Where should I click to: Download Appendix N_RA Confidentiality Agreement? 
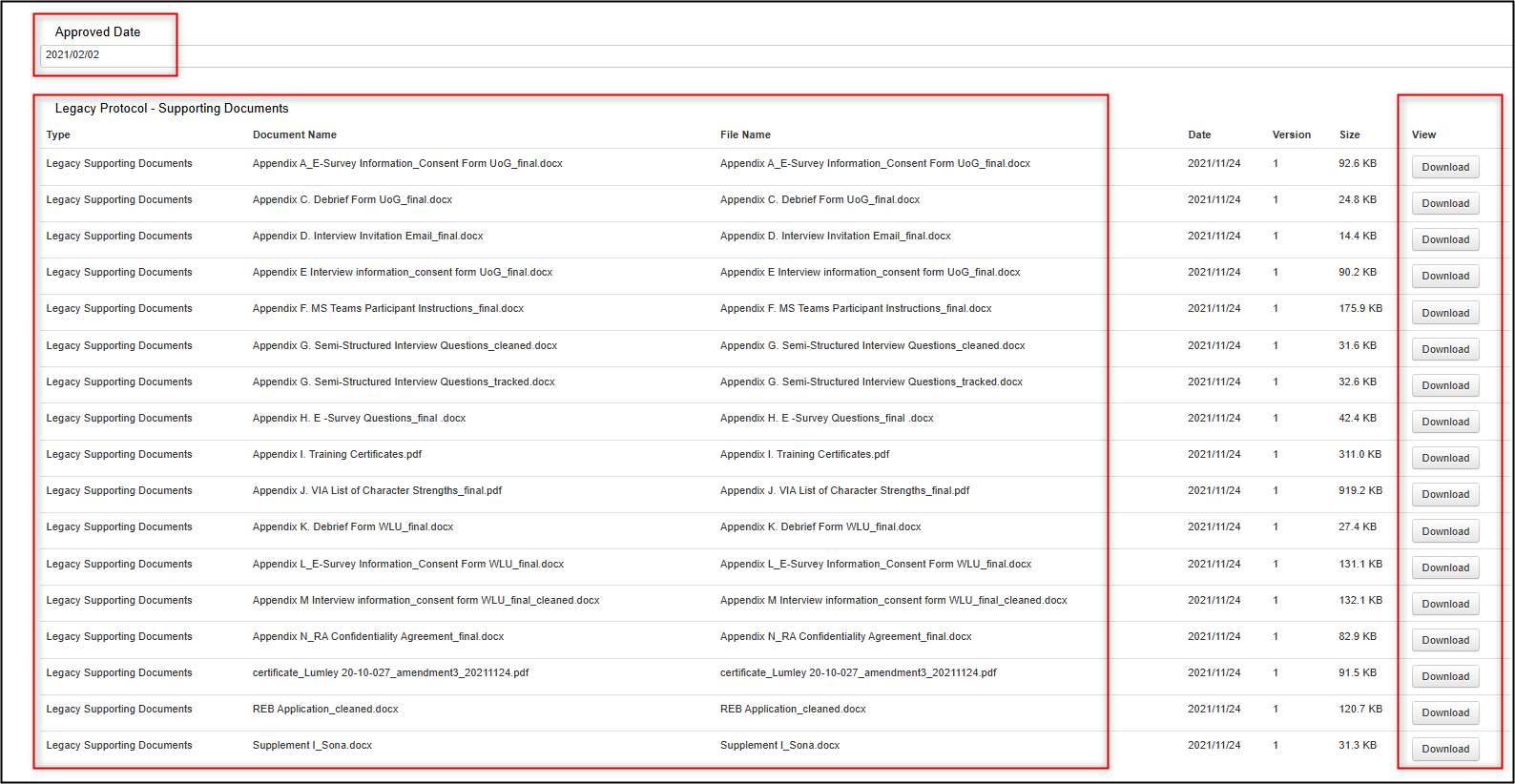click(1445, 640)
